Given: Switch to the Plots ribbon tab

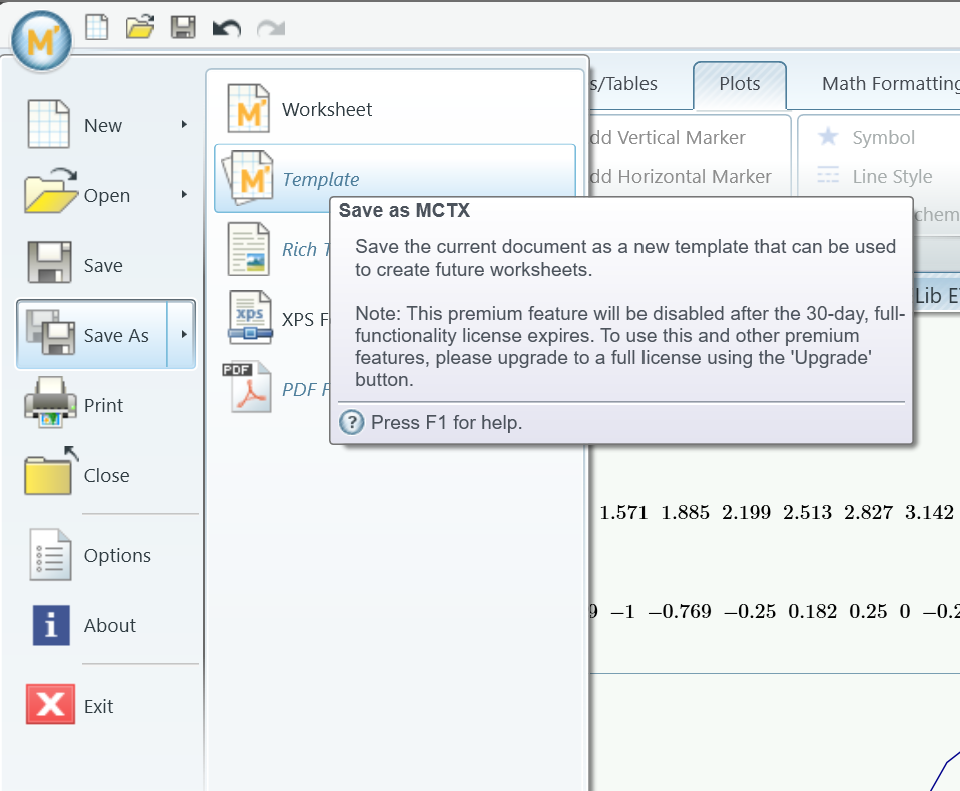Looking at the screenshot, I should coord(739,84).
